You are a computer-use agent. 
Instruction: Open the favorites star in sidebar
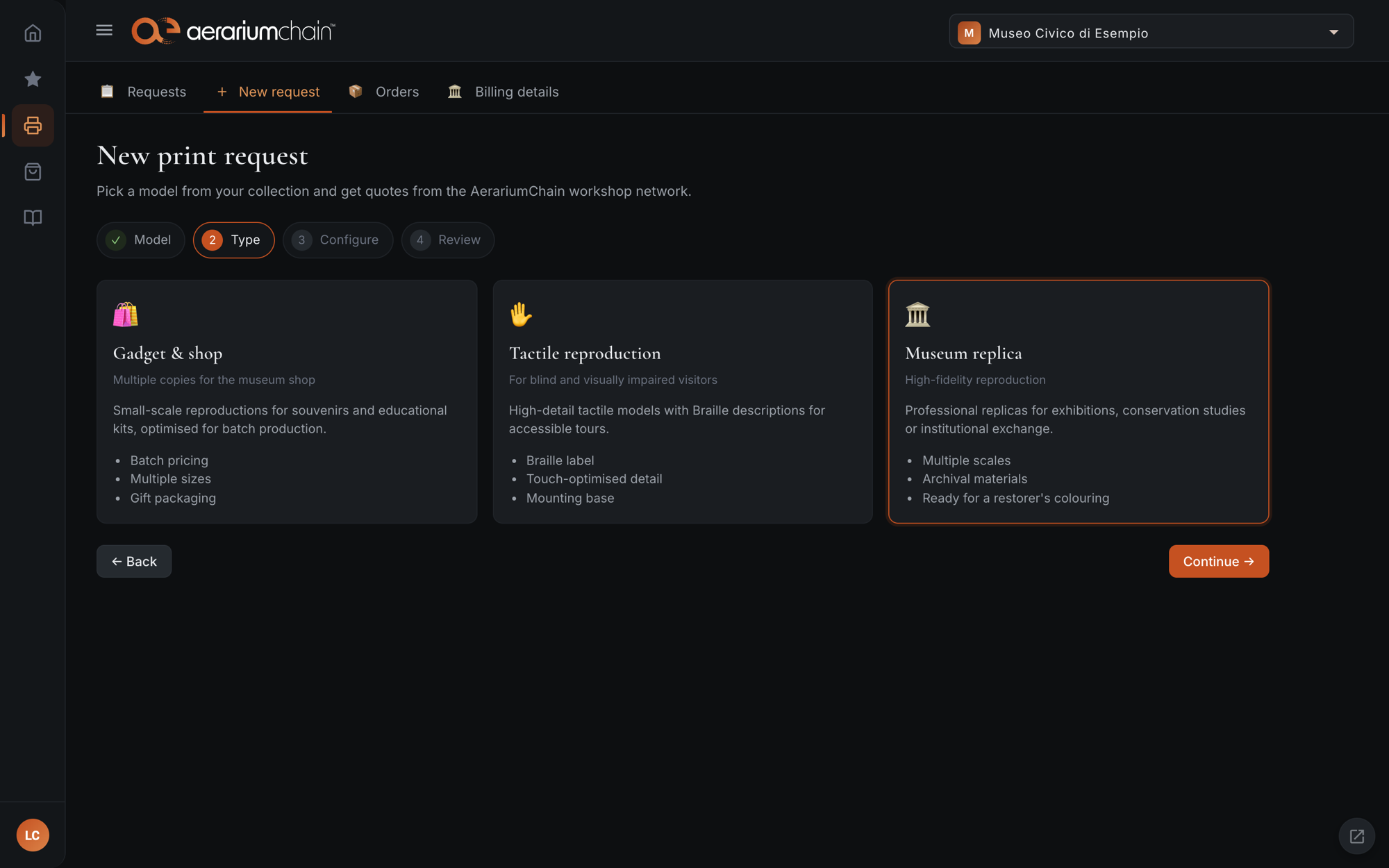pos(33,79)
